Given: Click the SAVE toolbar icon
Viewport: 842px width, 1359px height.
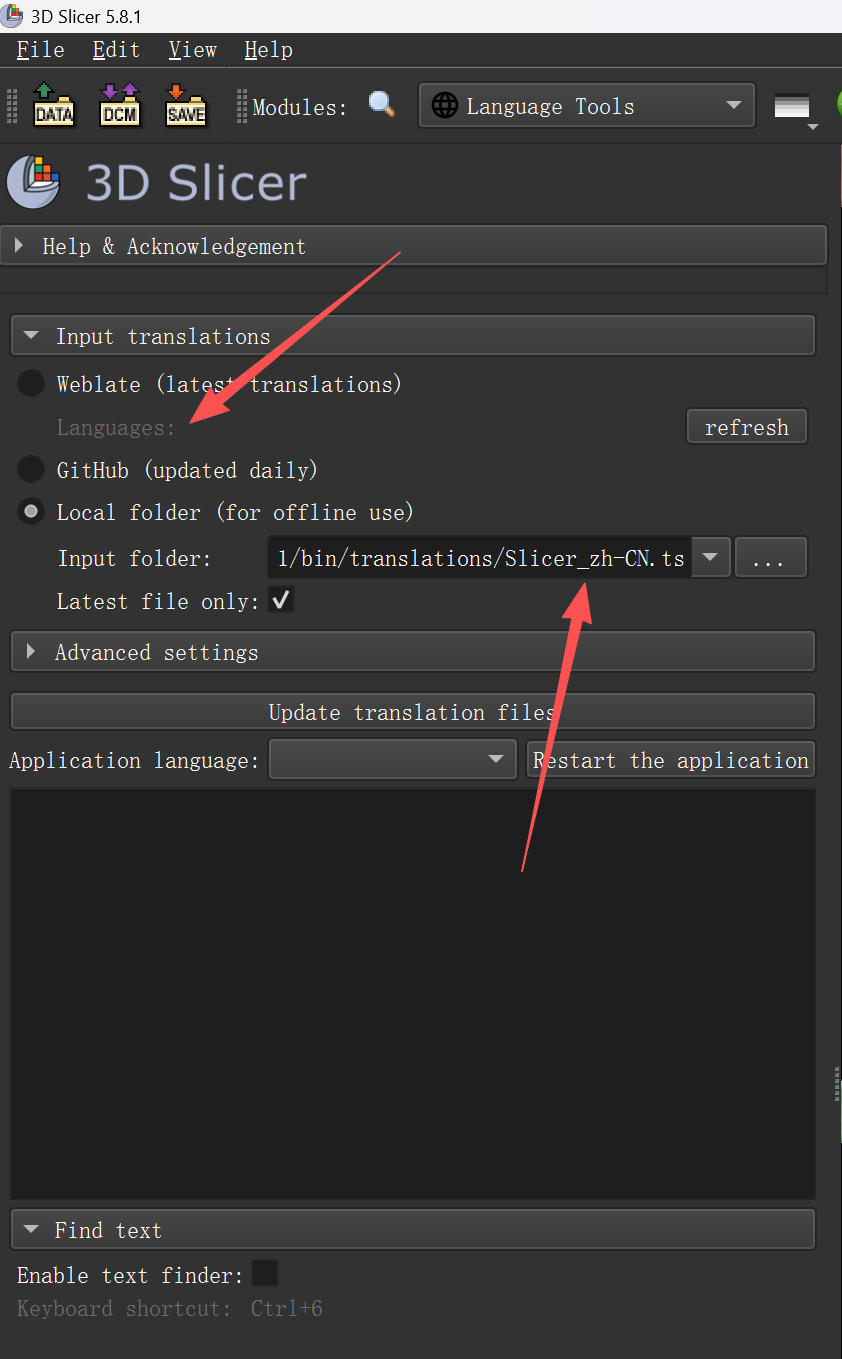Looking at the screenshot, I should click(x=186, y=105).
